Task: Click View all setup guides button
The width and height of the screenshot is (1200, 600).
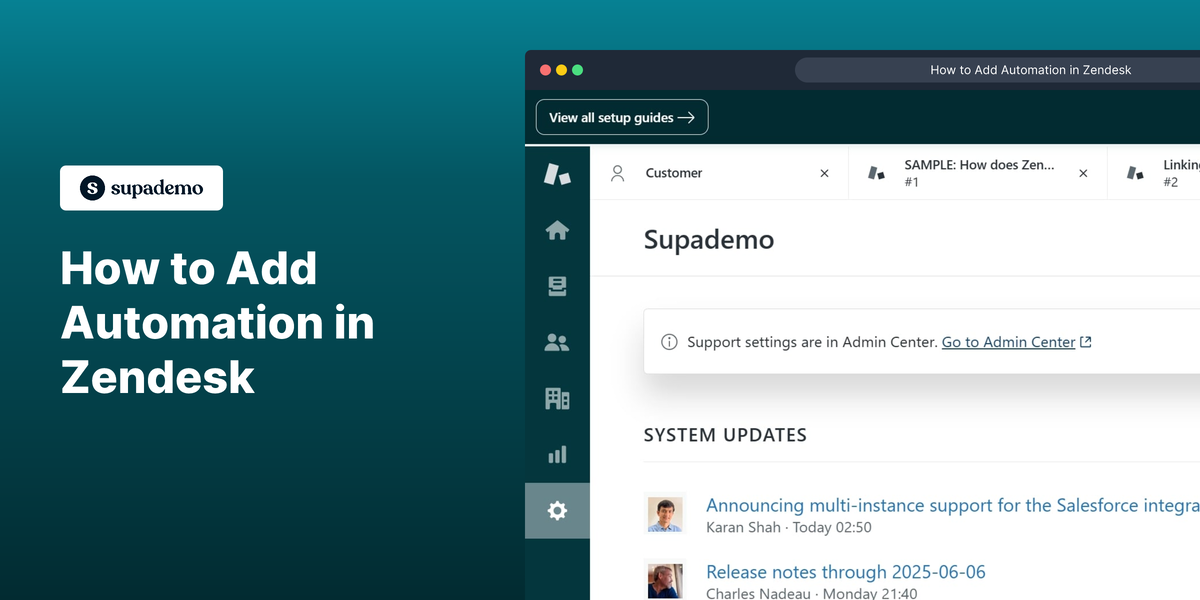Action: [622, 117]
